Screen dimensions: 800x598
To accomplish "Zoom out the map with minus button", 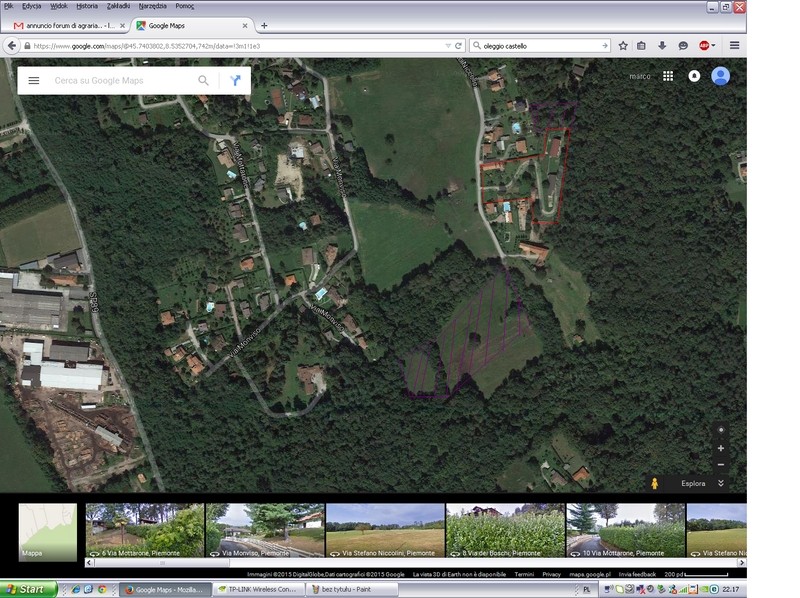I will pos(721,465).
